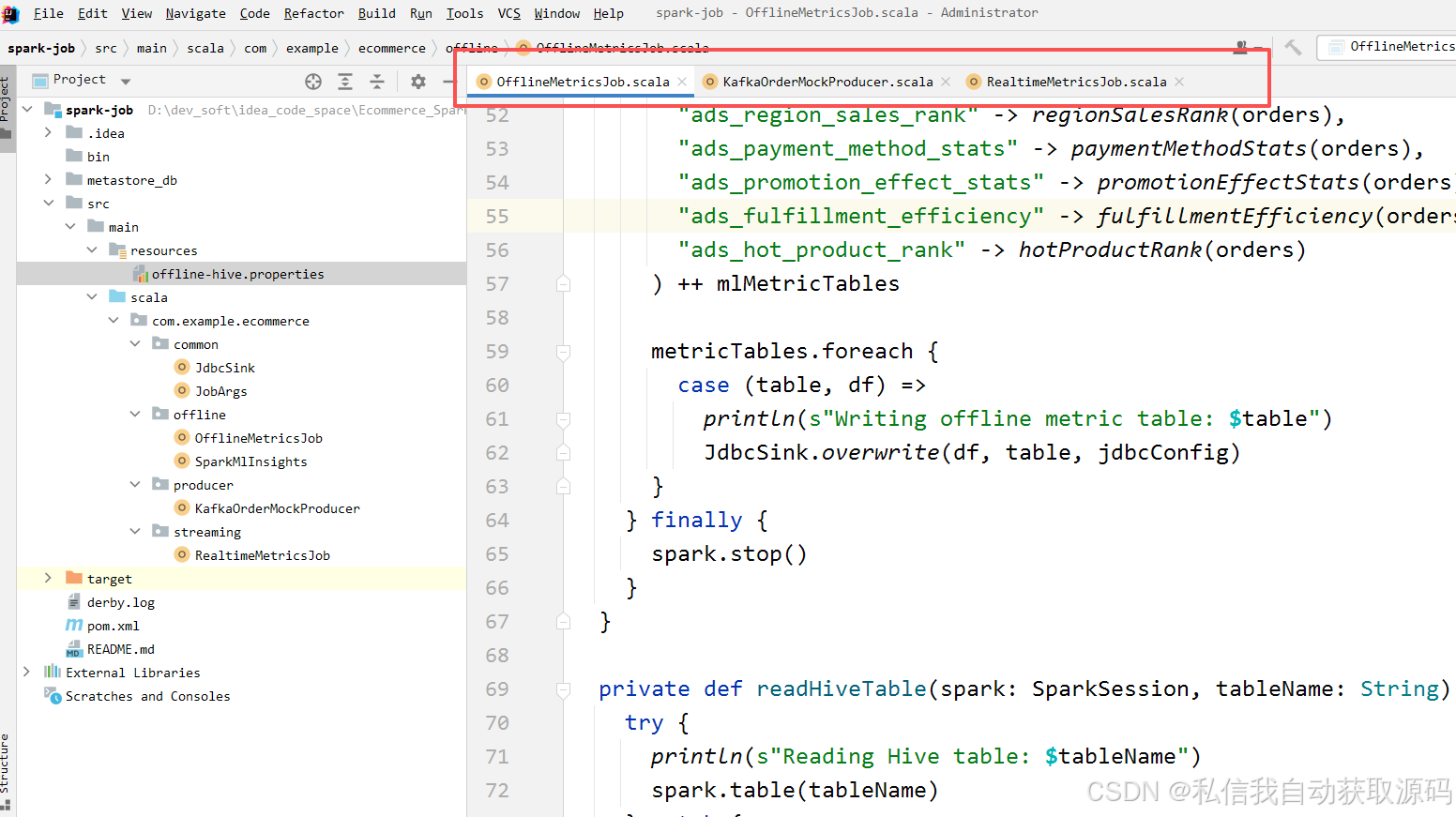Close the OfflineMetricsJob.scala tab
This screenshot has height=817, width=1456.
click(x=682, y=82)
